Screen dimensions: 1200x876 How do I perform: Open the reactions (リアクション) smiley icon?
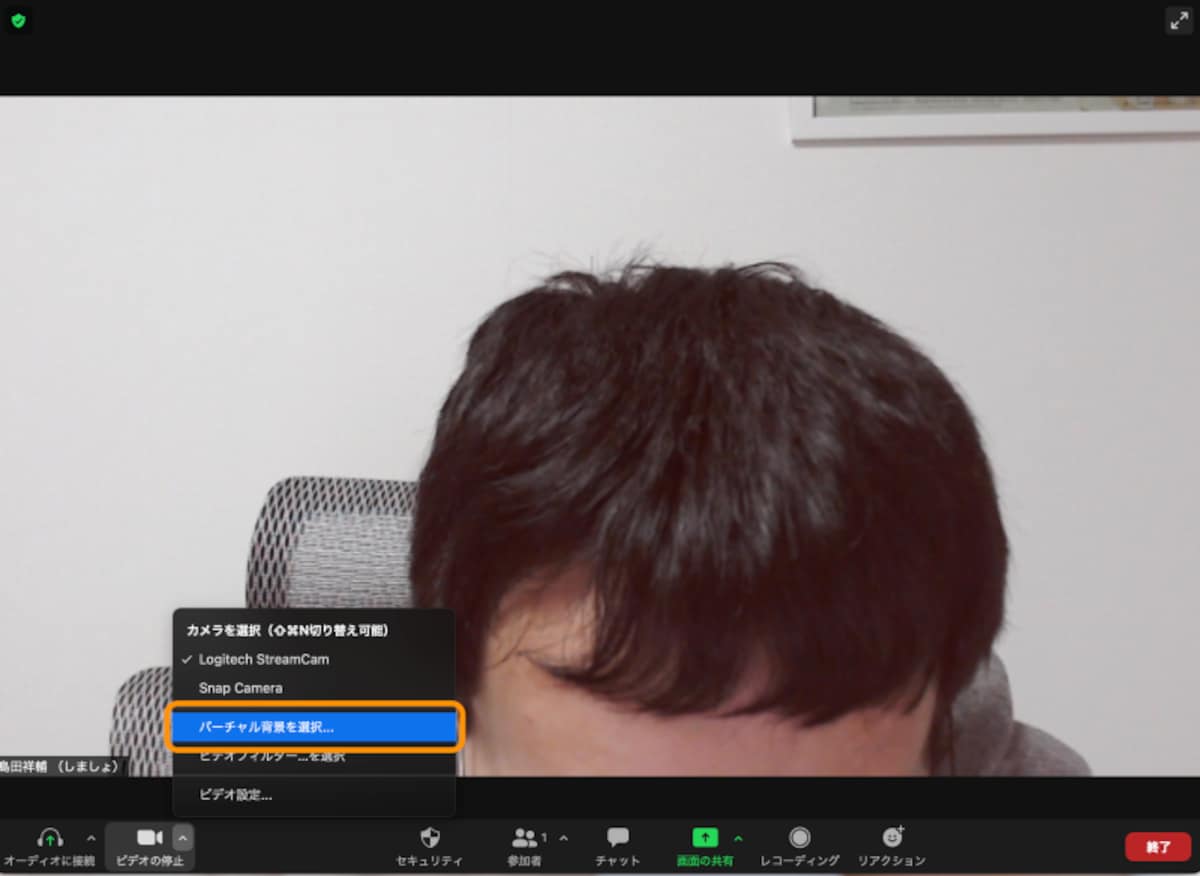(892, 837)
